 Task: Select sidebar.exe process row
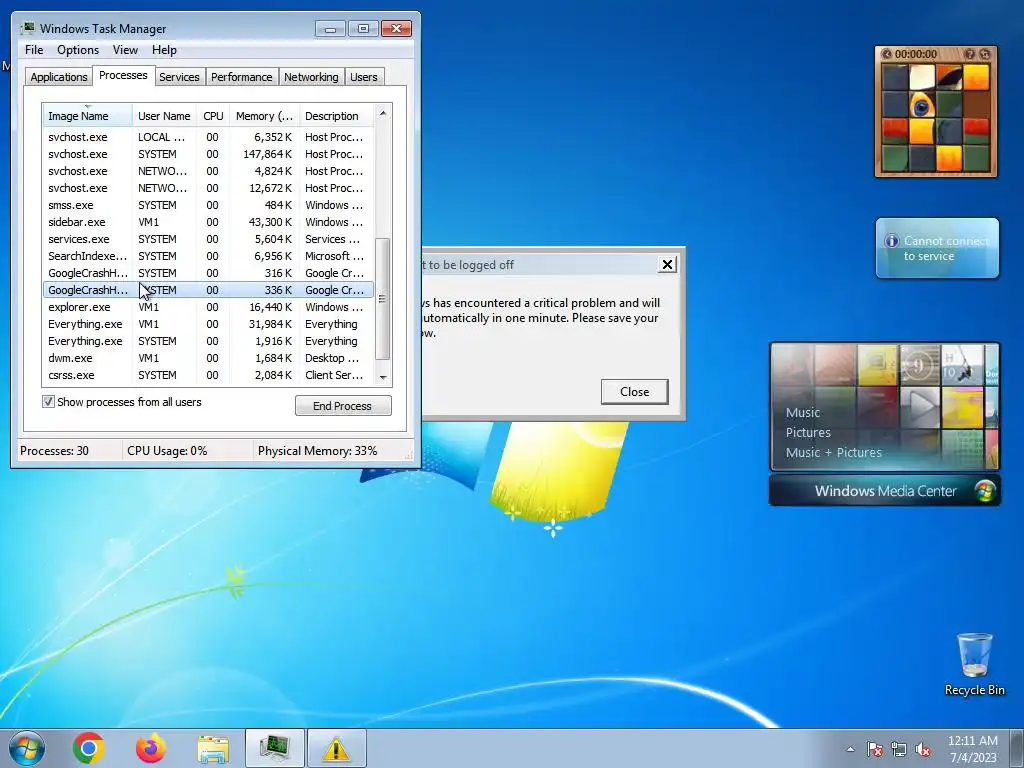208,222
